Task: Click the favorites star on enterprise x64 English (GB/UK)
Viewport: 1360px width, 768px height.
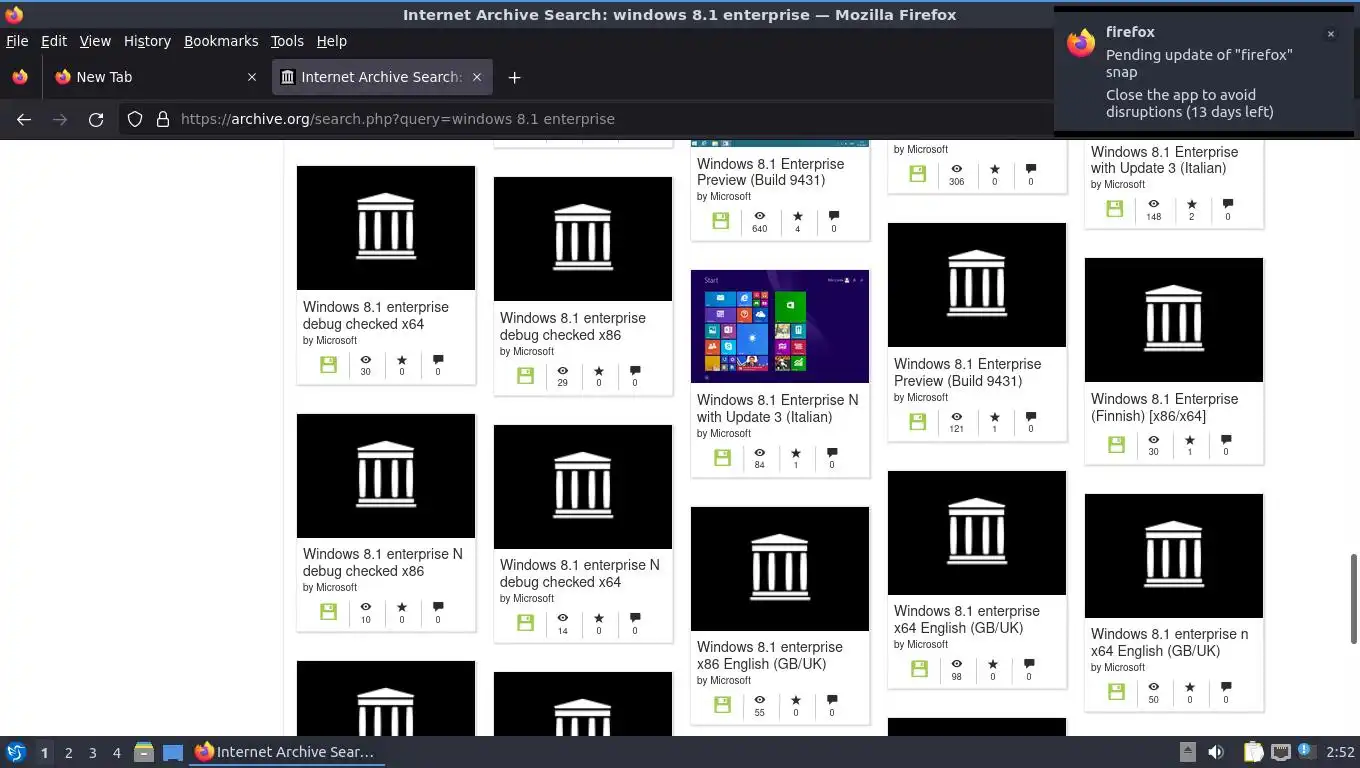Action: [993, 664]
